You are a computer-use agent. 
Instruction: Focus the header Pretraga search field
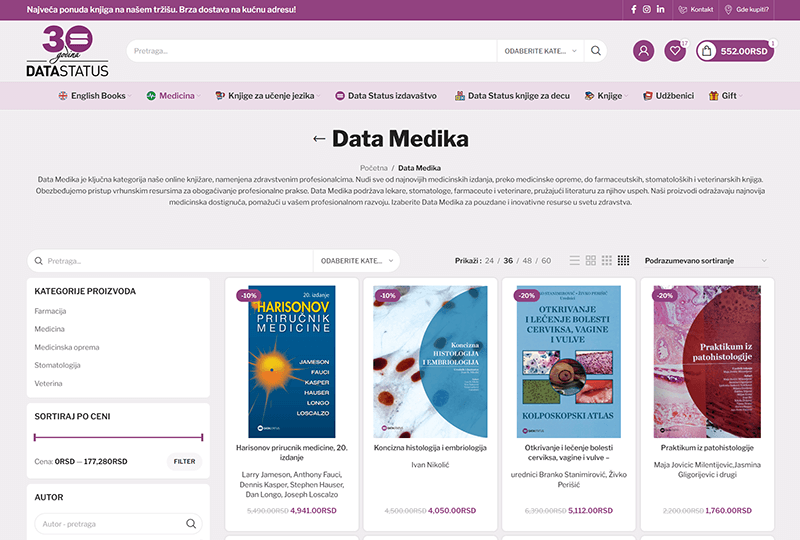pos(311,51)
